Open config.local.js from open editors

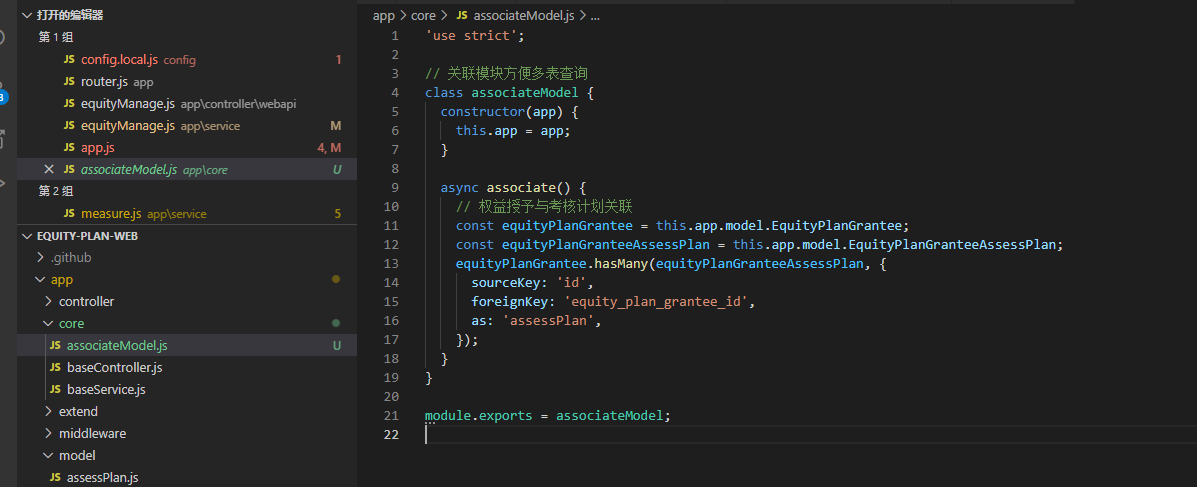point(119,60)
